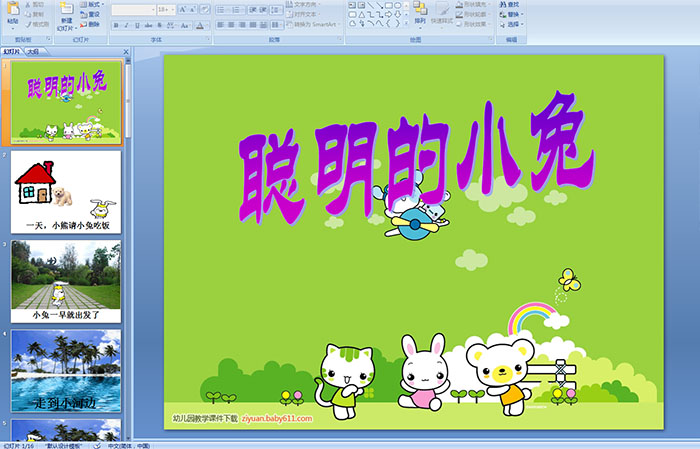
Task: Select the Format Painter brush
Action: click(x=37, y=25)
